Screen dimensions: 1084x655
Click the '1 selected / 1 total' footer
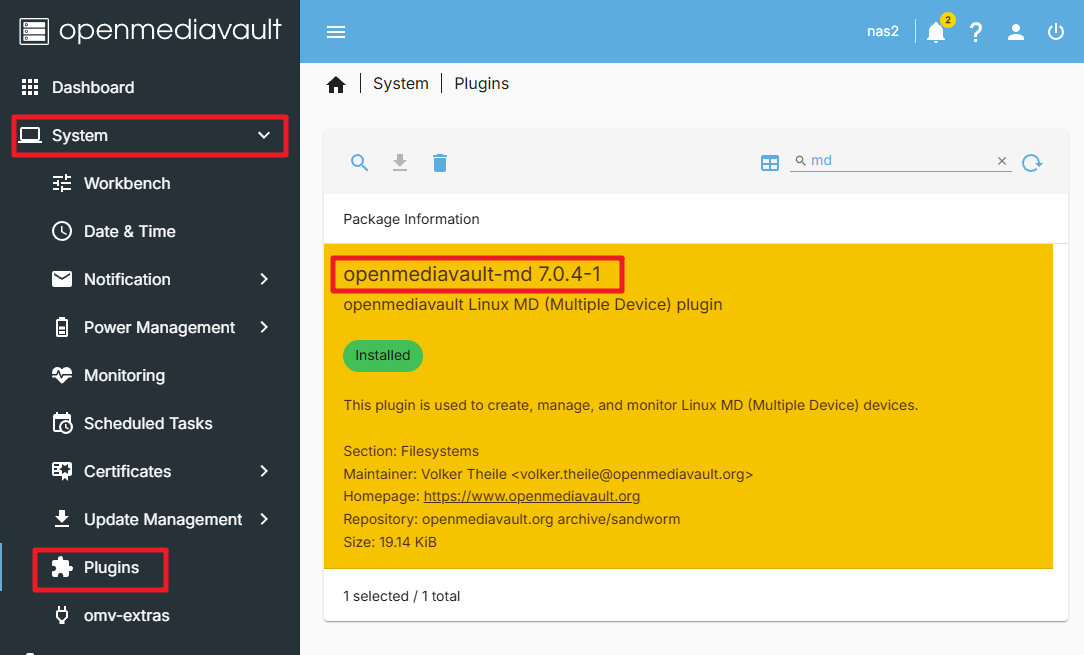pos(402,596)
